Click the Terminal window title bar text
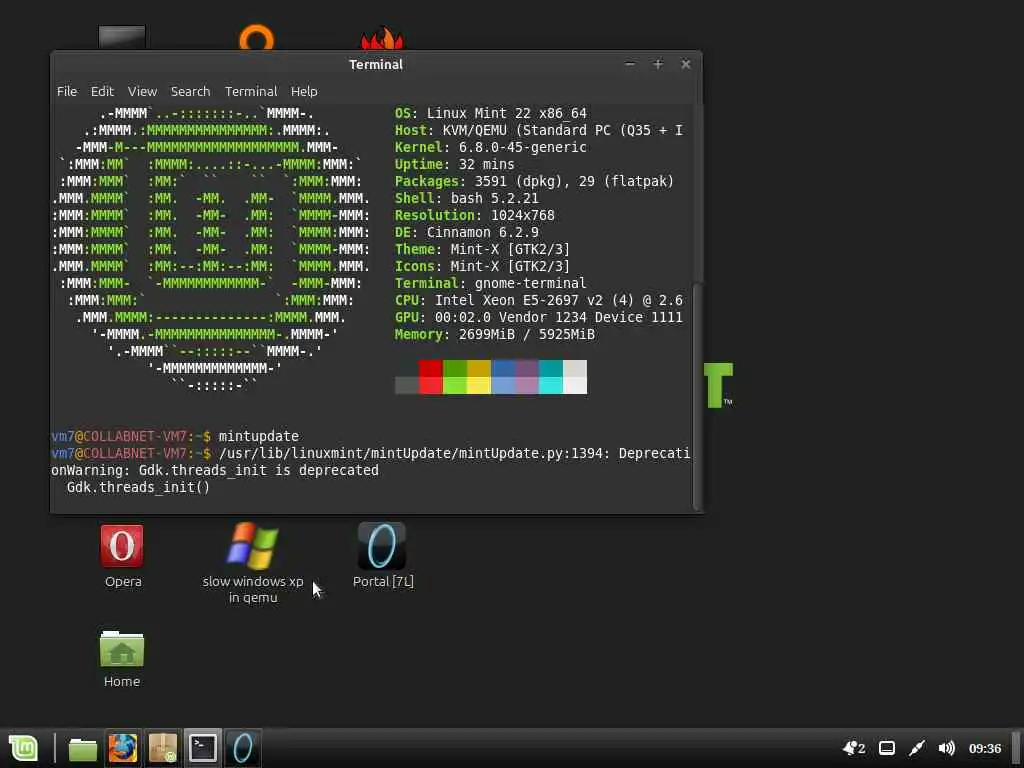This screenshot has height=768, width=1024. pyautogui.click(x=376, y=64)
